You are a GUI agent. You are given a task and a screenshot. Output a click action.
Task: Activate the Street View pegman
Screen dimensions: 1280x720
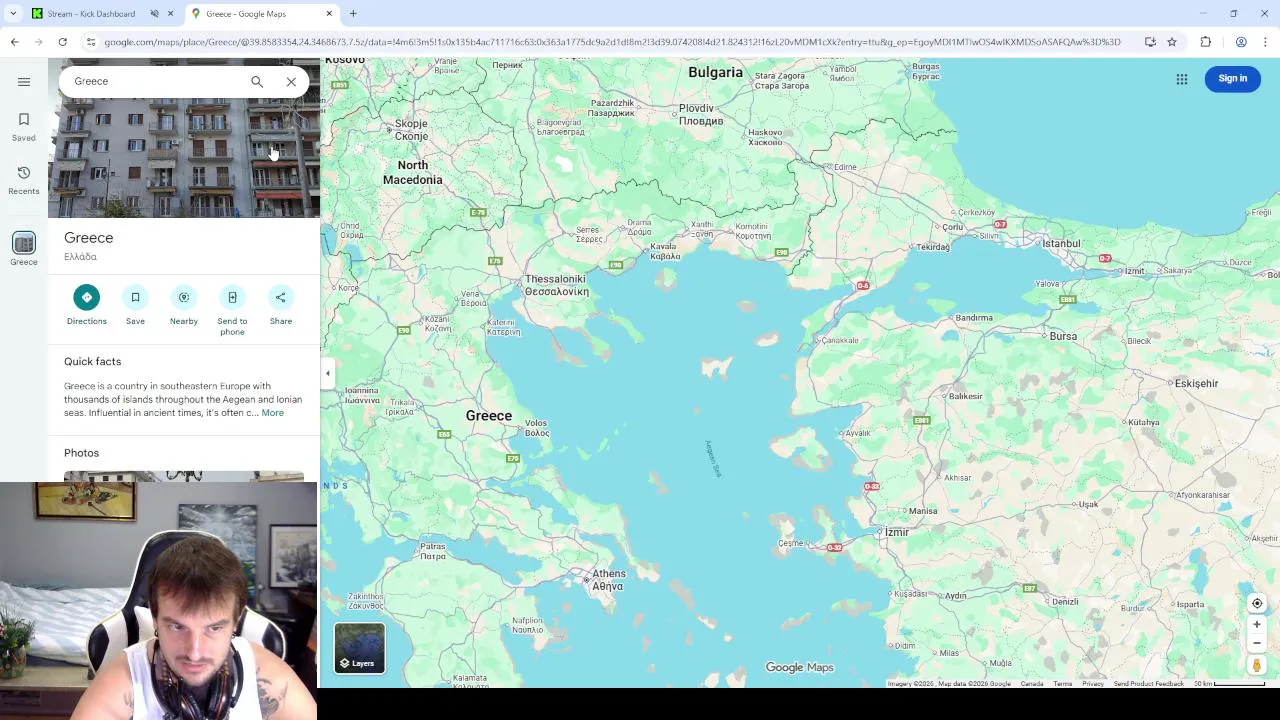1257,665
